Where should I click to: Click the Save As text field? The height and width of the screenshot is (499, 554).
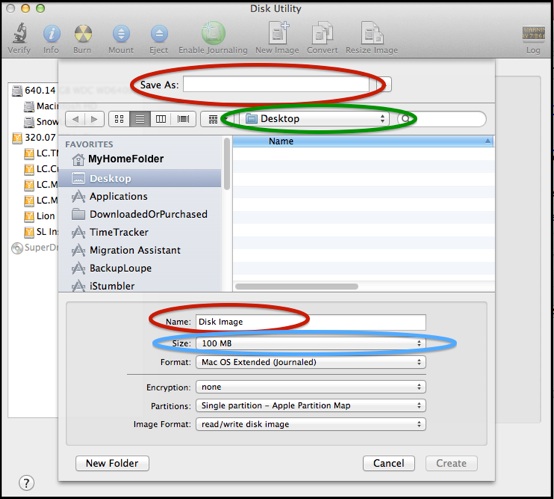[x=276, y=84]
